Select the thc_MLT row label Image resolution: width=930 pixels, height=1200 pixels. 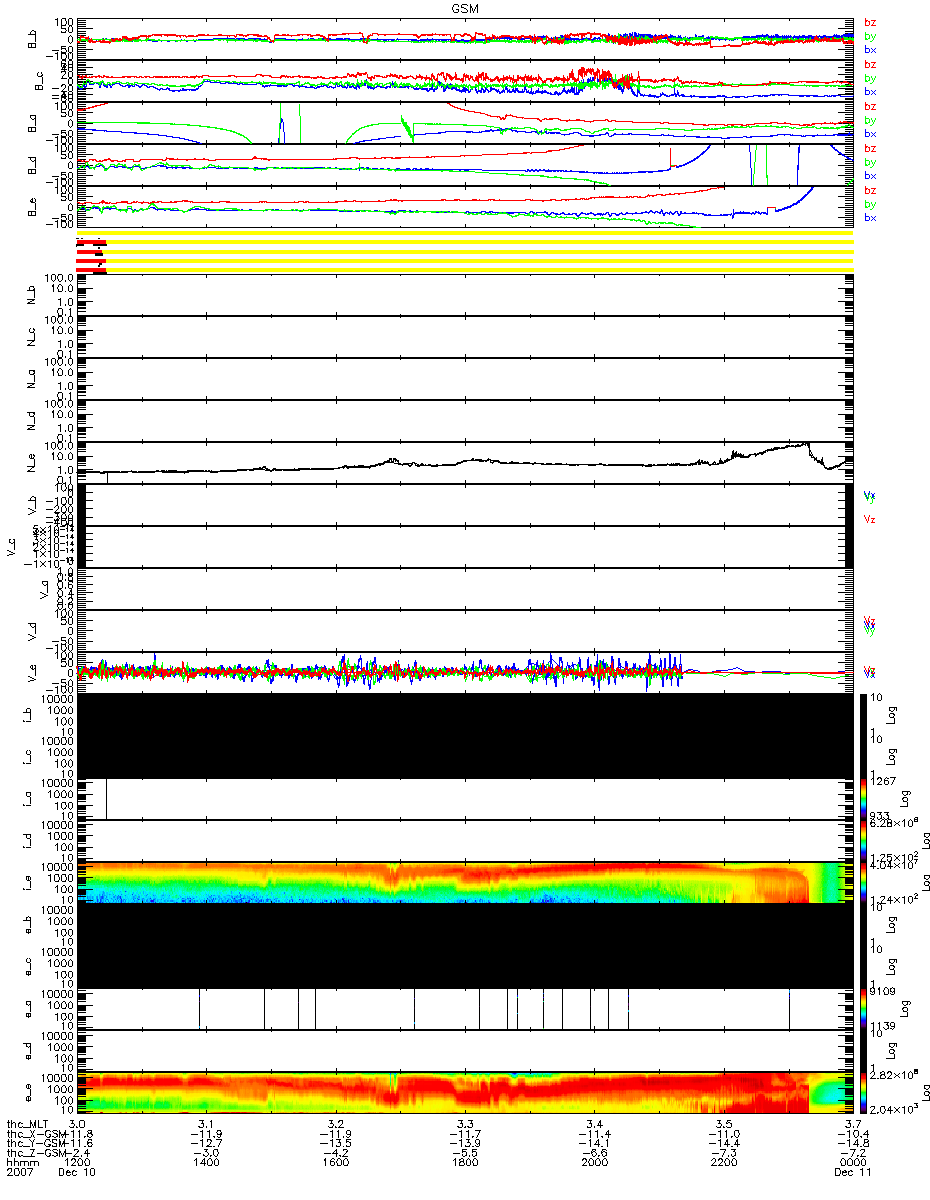point(28,1124)
